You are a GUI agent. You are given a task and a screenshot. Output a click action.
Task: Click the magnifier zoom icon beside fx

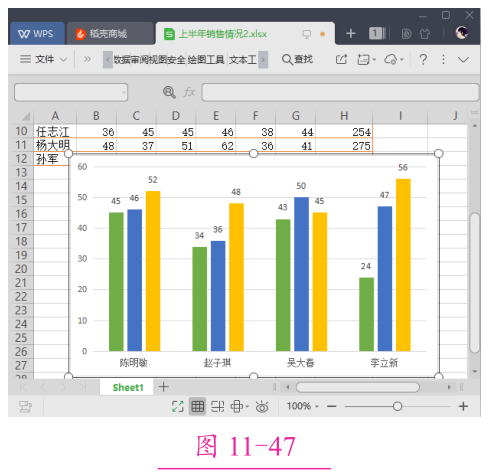point(169,92)
